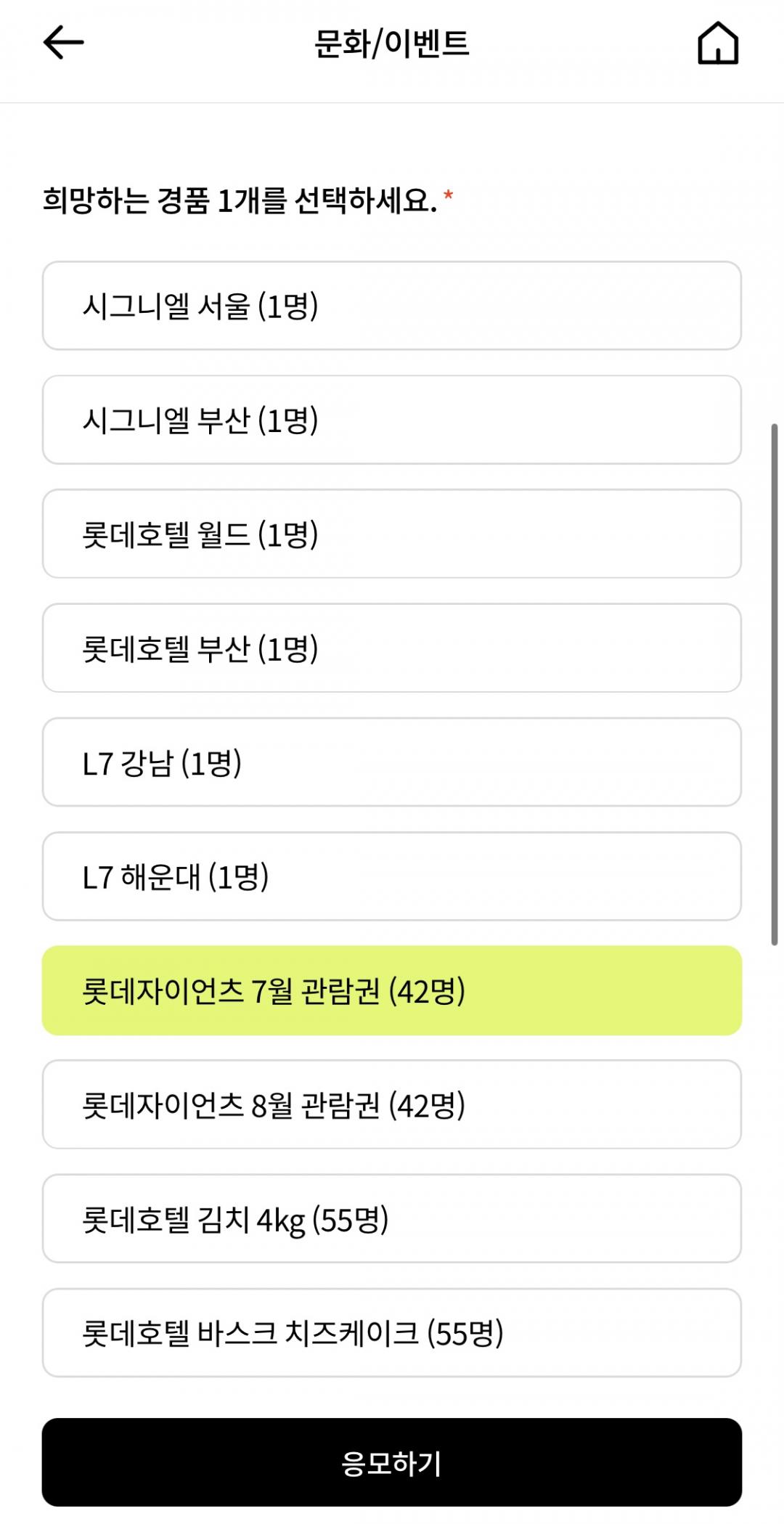Viewport: 784px width, 1524px height.
Task: Click the vertical scrollbar on right edge
Action: tap(774, 682)
